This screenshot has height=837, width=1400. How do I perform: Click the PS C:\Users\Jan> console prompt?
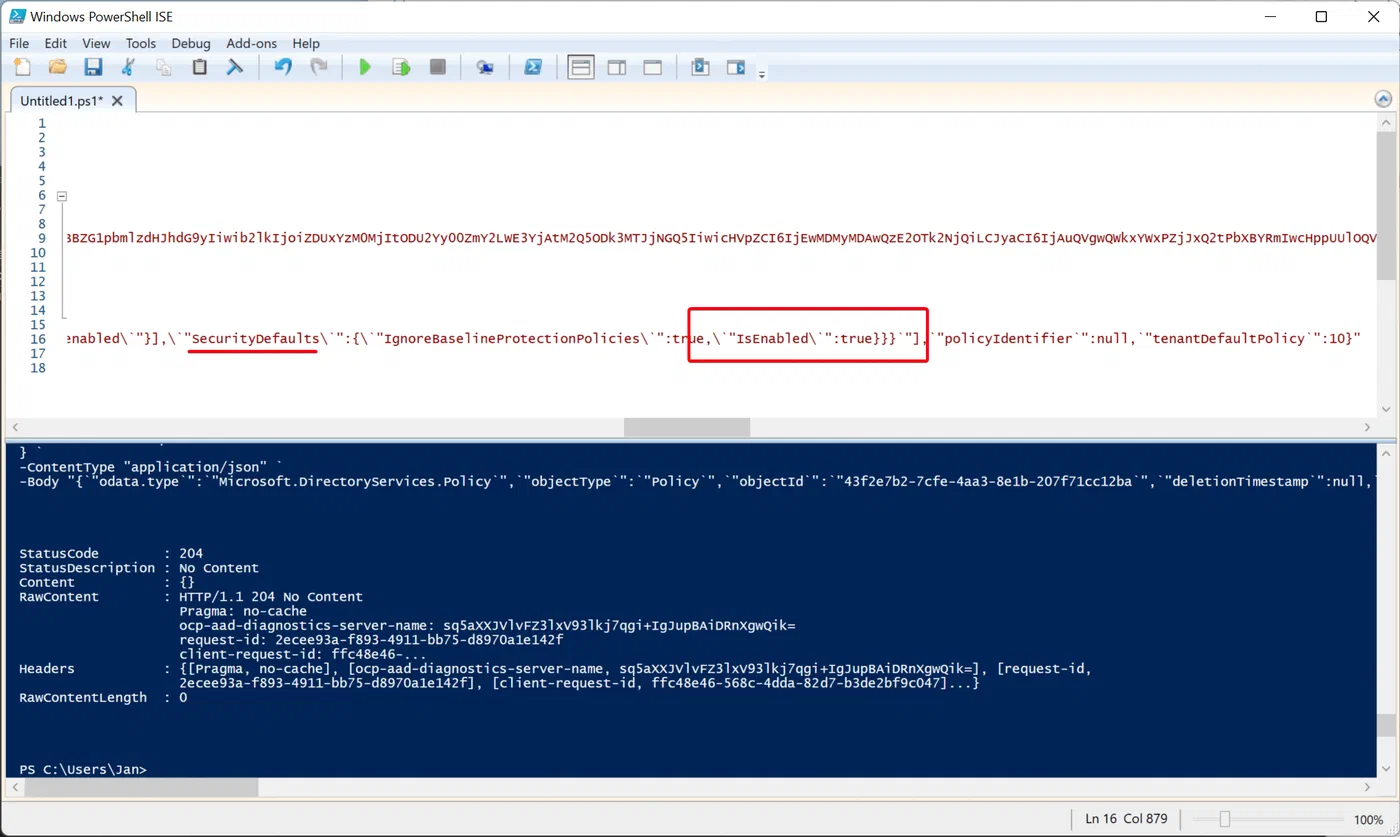[83, 769]
